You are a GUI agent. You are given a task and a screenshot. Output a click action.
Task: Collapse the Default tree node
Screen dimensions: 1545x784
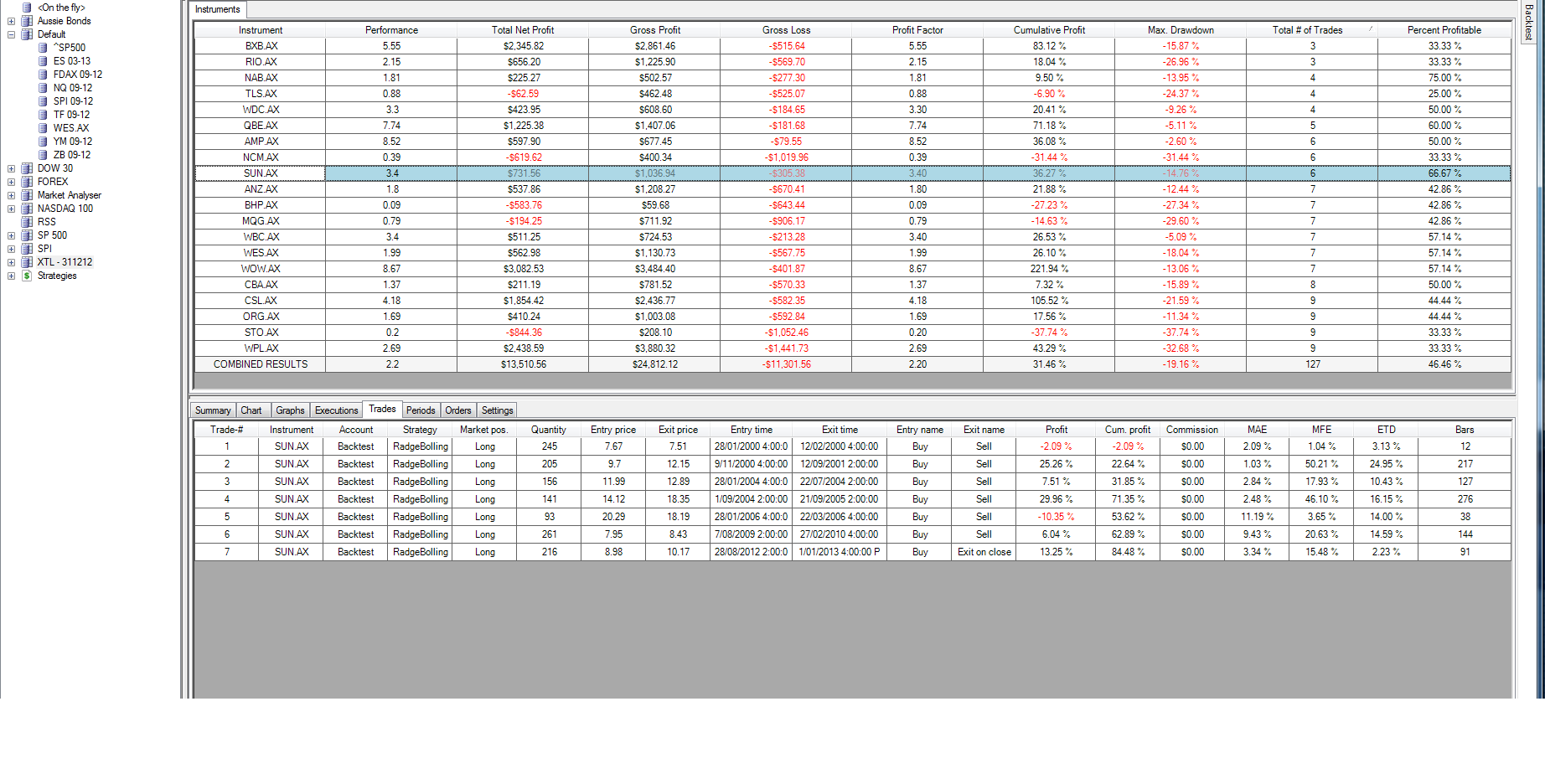[11, 34]
